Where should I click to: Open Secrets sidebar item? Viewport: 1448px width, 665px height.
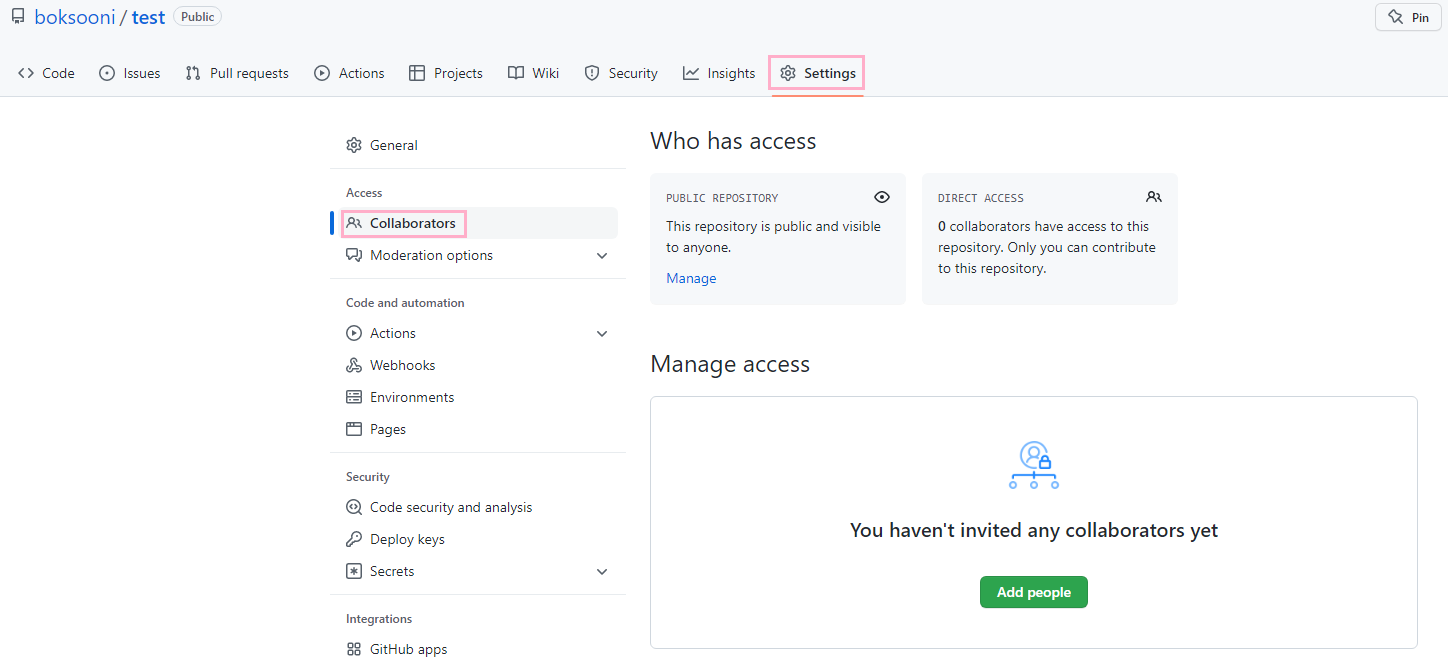click(x=474, y=571)
